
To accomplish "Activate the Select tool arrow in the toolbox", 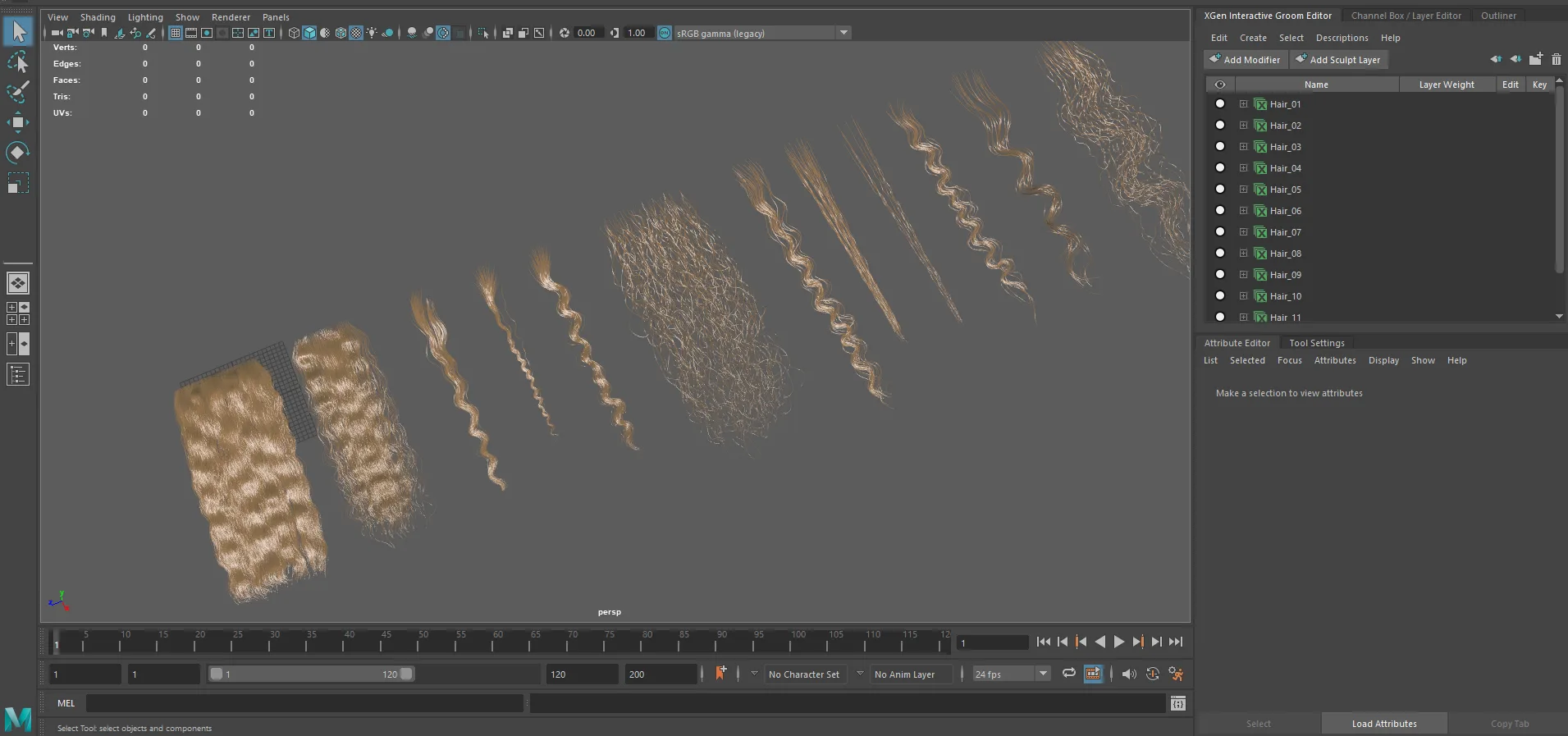I will (18, 32).
